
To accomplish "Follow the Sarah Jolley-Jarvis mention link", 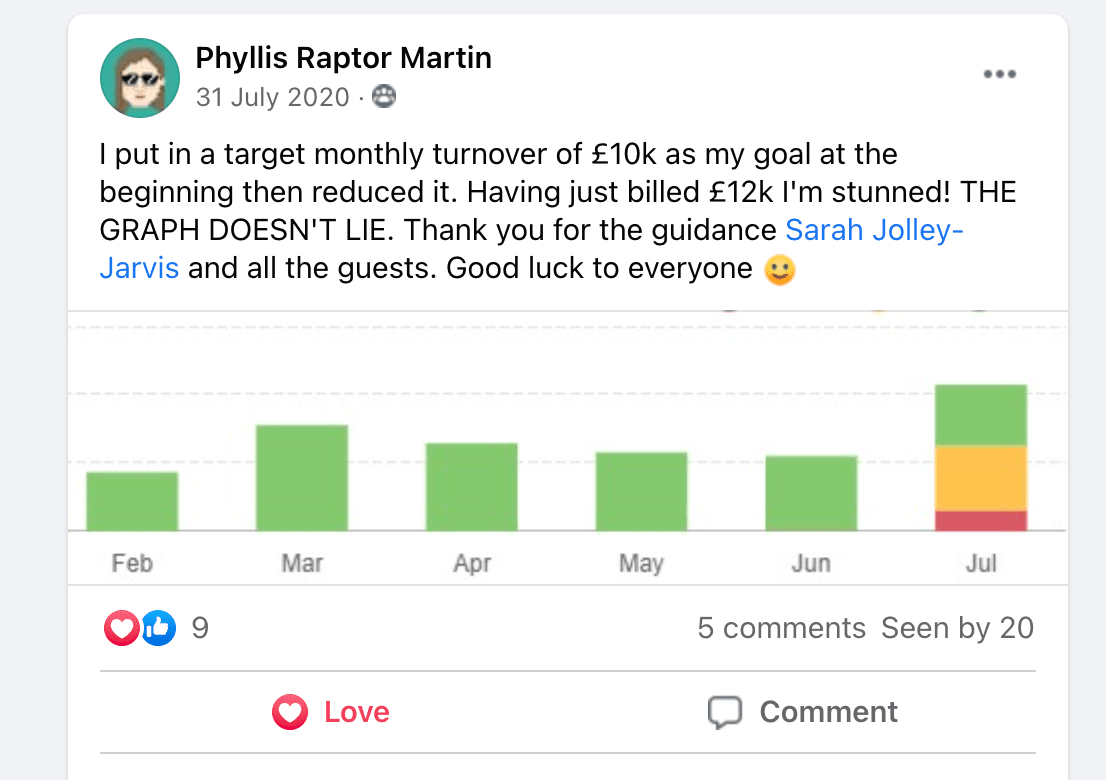I will click(x=874, y=231).
